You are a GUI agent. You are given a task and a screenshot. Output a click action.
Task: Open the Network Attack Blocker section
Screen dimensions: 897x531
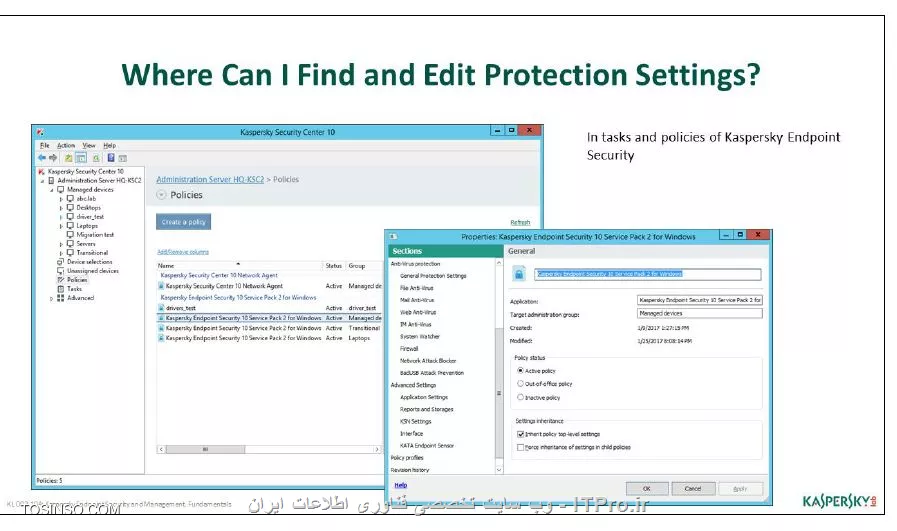tap(428, 361)
